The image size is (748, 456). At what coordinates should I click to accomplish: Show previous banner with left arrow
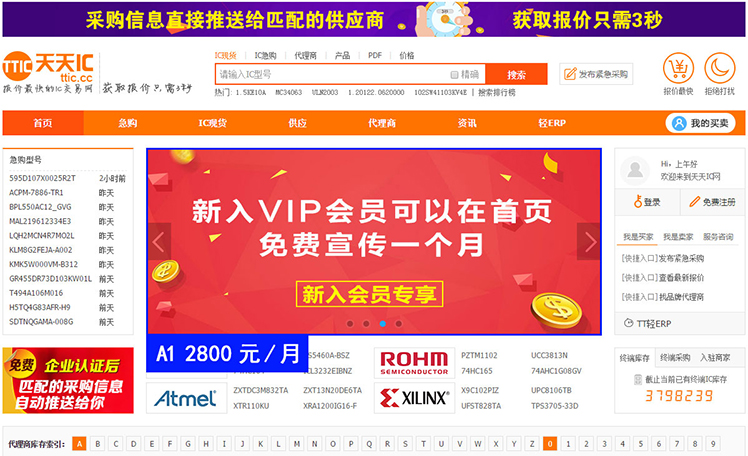point(159,242)
